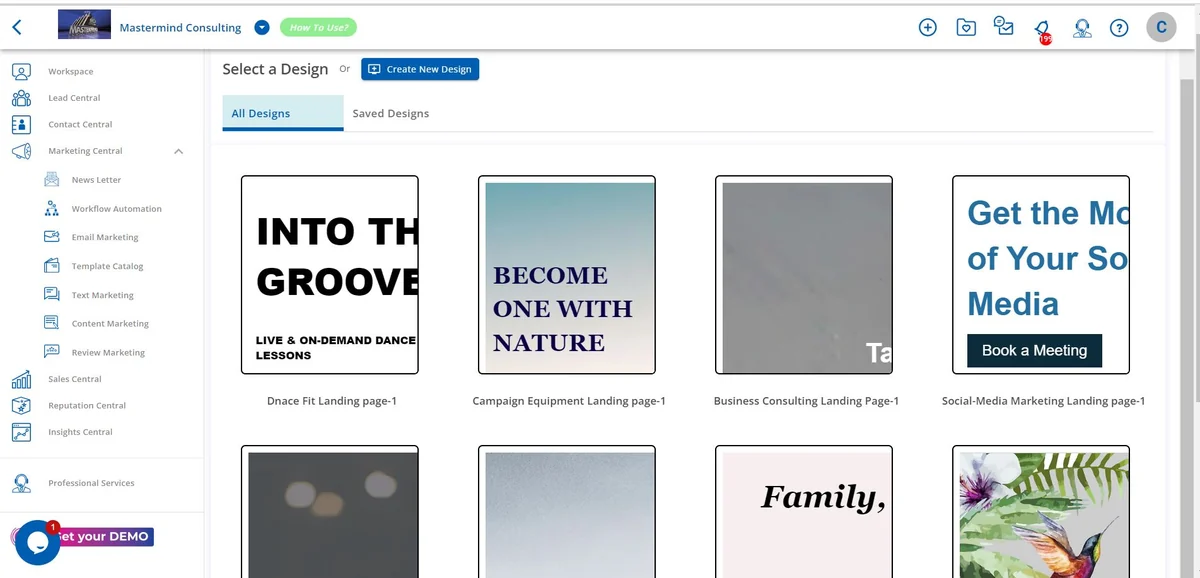Click the Insights Central icon
Viewport: 1200px width, 578px height.
(21, 432)
